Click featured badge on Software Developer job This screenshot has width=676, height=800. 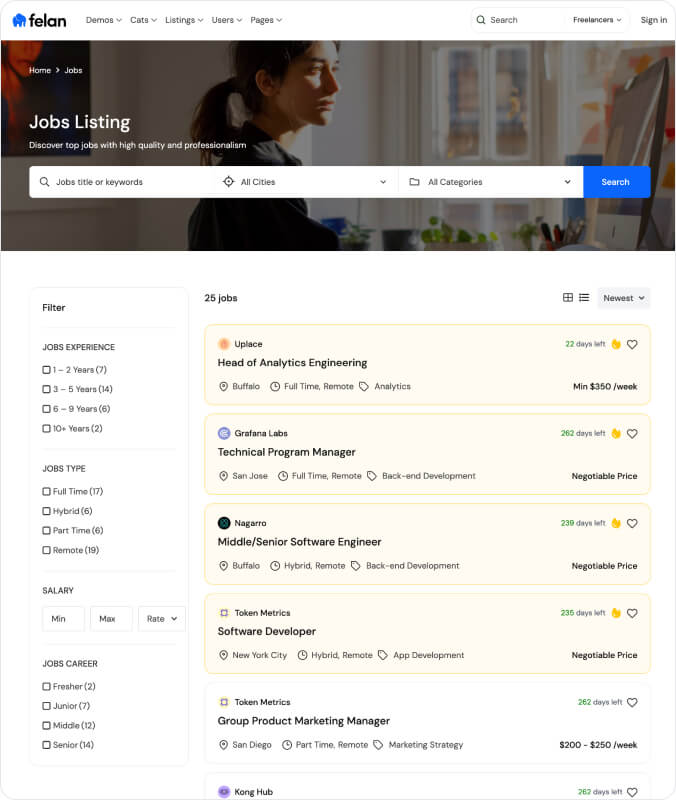616,613
